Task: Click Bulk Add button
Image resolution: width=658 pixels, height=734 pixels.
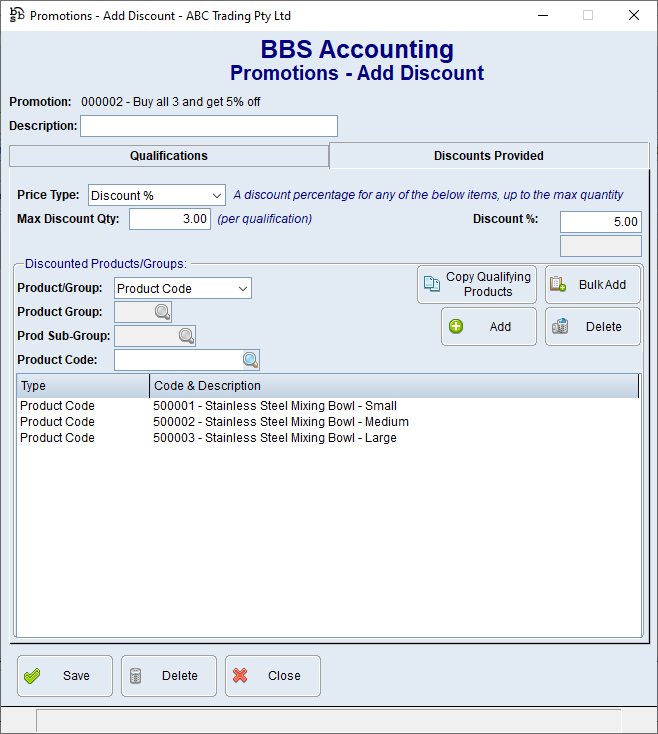Action: [x=592, y=285]
